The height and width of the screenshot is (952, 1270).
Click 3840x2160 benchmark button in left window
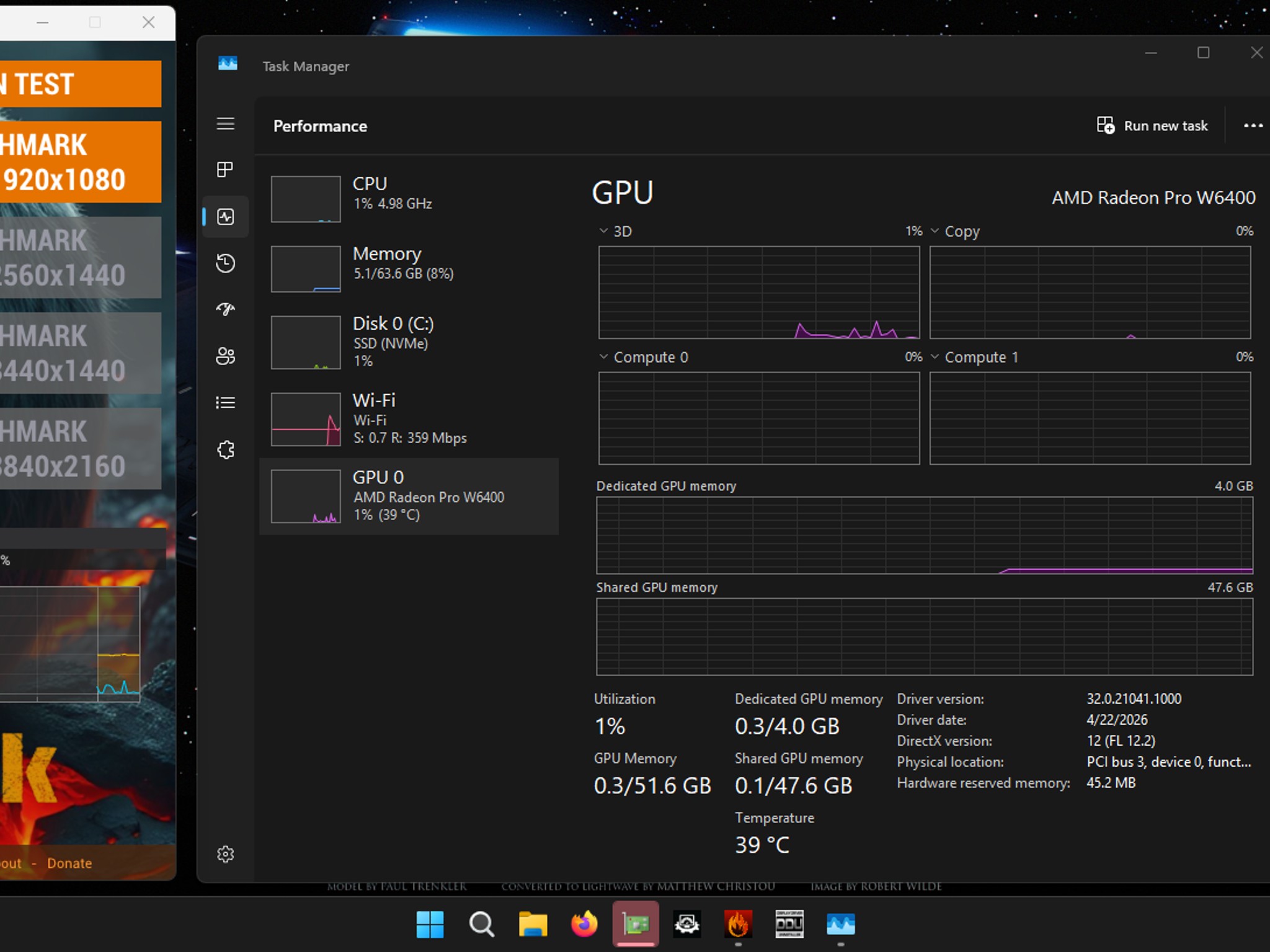click(81, 448)
